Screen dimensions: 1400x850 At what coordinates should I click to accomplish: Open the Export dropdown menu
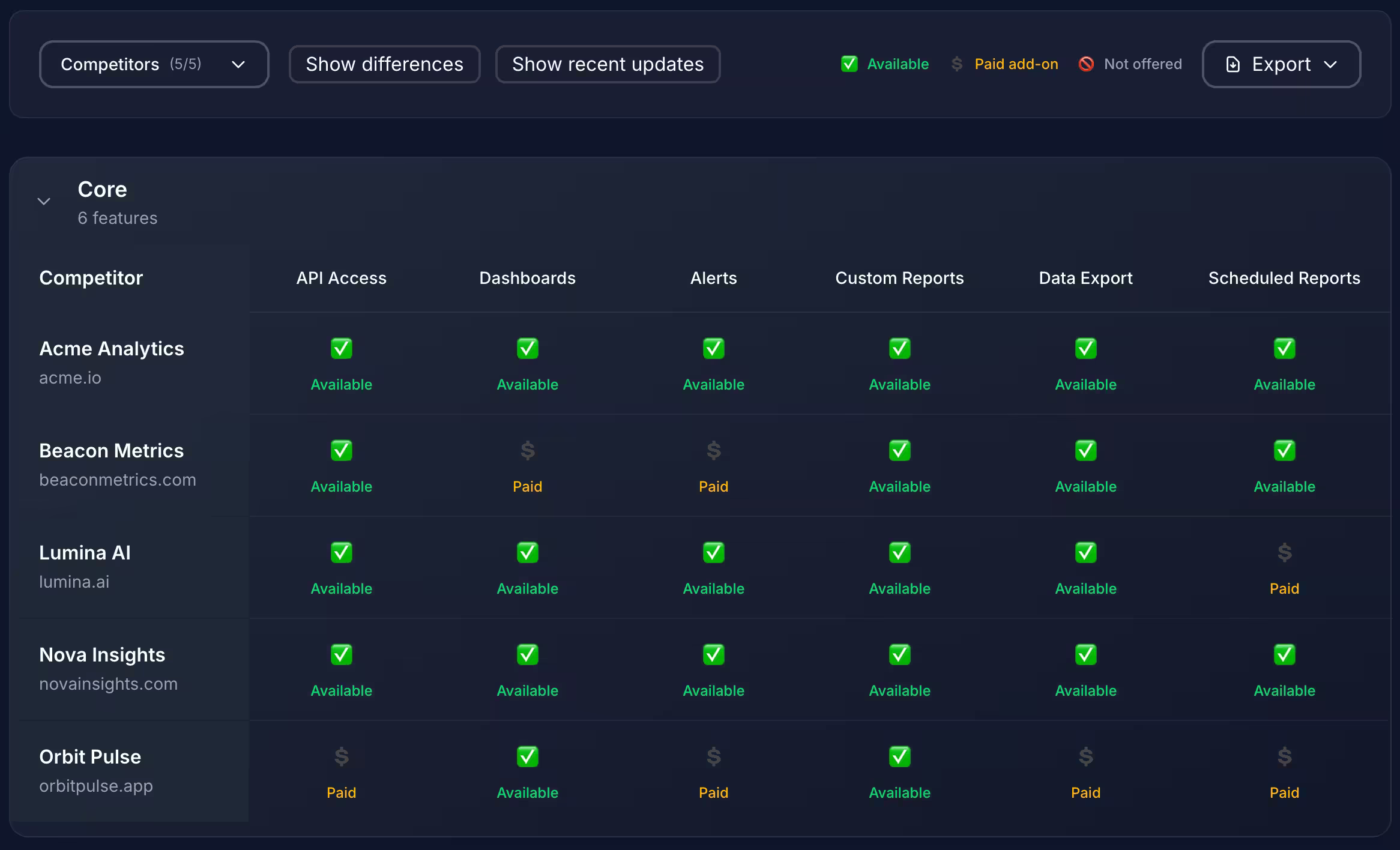pyautogui.click(x=1281, y=64)
